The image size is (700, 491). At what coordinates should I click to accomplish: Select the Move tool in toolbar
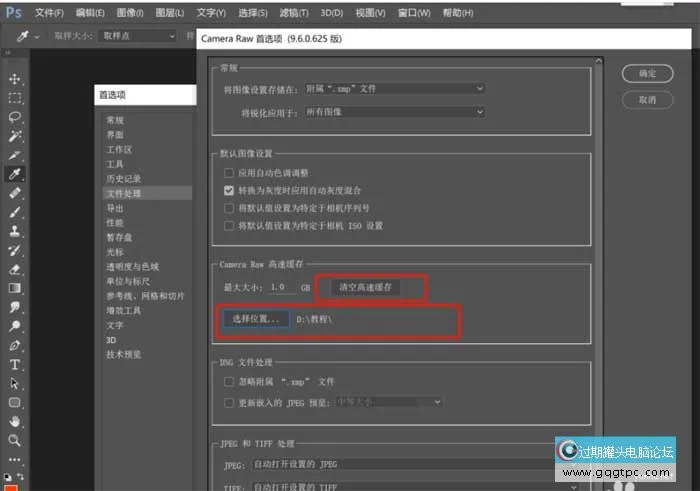click(15, 79)
